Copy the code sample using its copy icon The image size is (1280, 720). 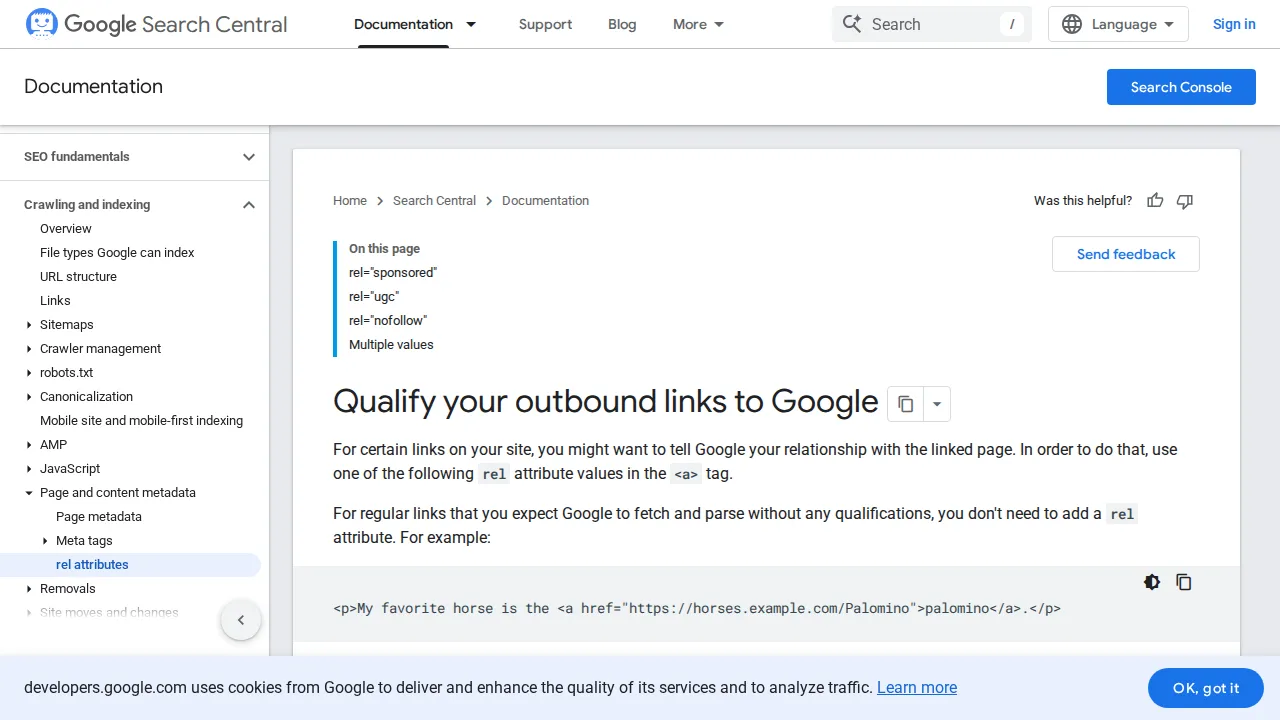pyautogui.click(x=1184, y=581)
